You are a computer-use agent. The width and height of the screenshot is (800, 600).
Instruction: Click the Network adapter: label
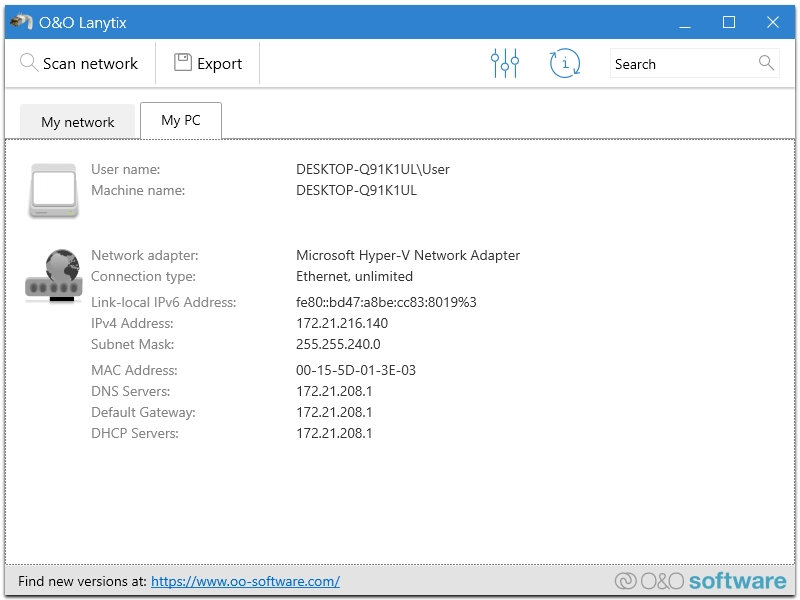click(144, 255)
